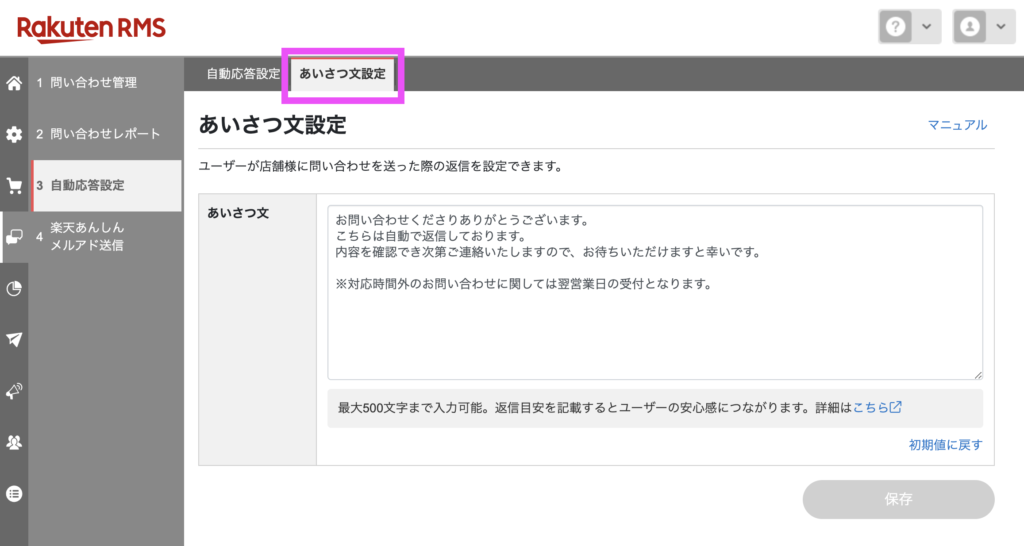The image size is (1024, 546).
Task: Click the list icon at sidebar bottom
Action: (x=14, y=494)
